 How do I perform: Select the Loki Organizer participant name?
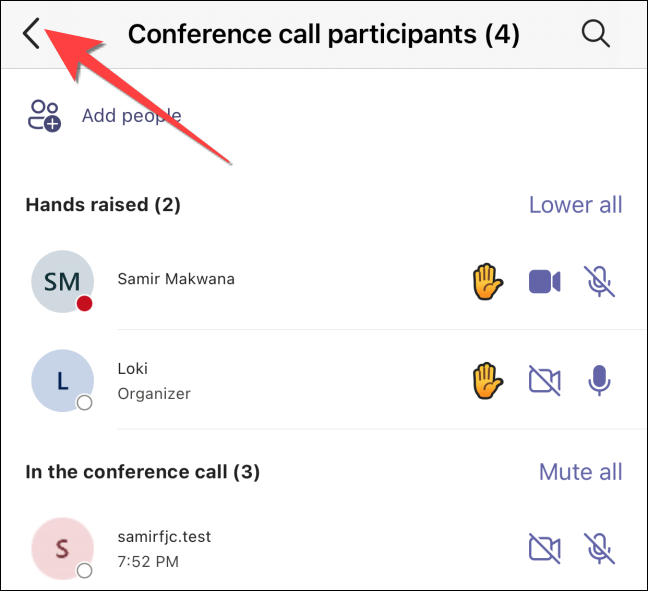(153, 380)
